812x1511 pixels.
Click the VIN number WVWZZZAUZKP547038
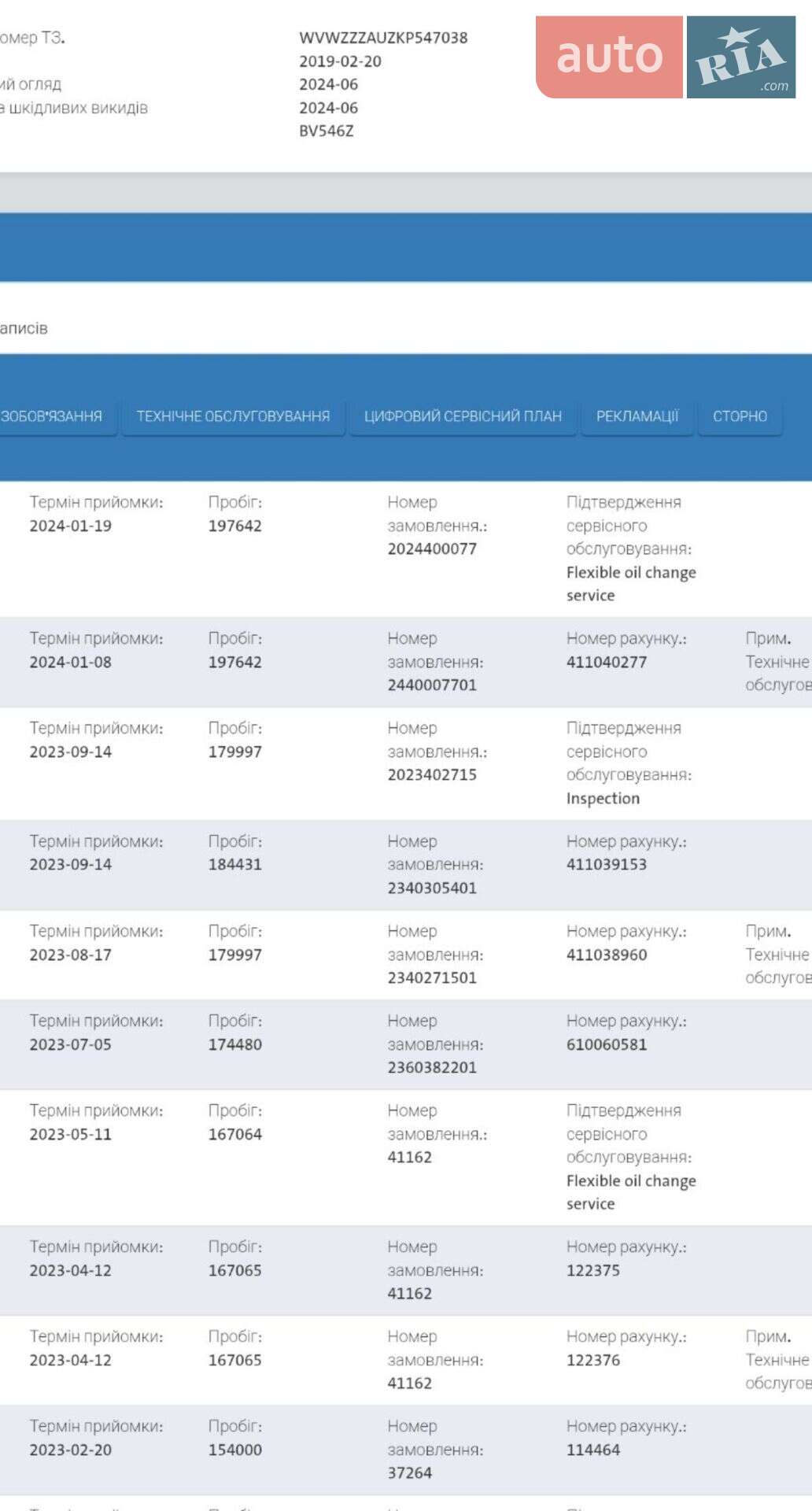[383, 38]
